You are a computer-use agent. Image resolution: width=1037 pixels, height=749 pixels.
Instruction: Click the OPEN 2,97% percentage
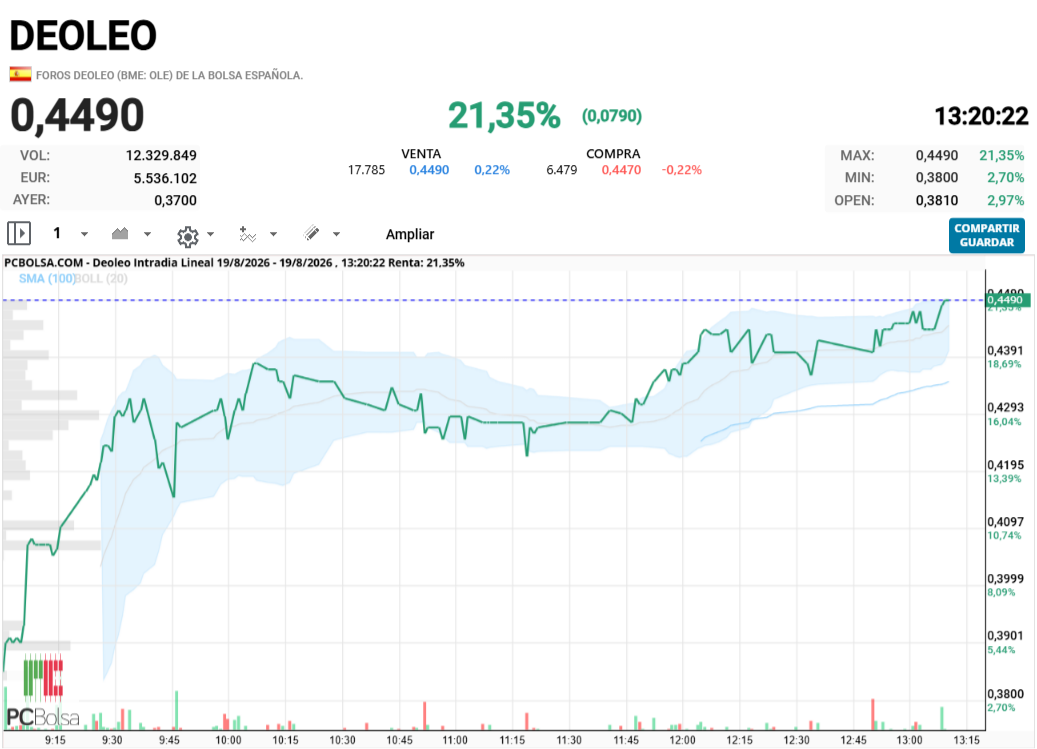pyautogui.click(x=1005, y=200)
